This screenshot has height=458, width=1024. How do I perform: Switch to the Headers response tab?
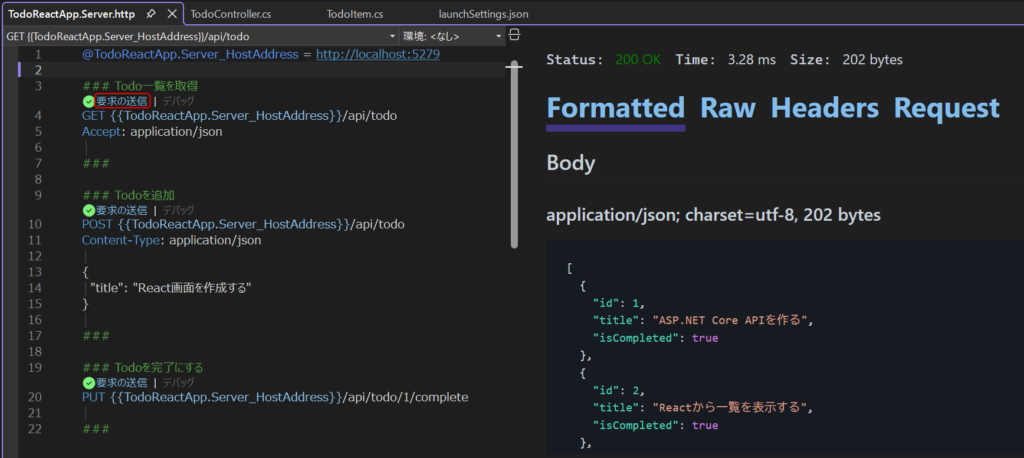click(824, 108)
